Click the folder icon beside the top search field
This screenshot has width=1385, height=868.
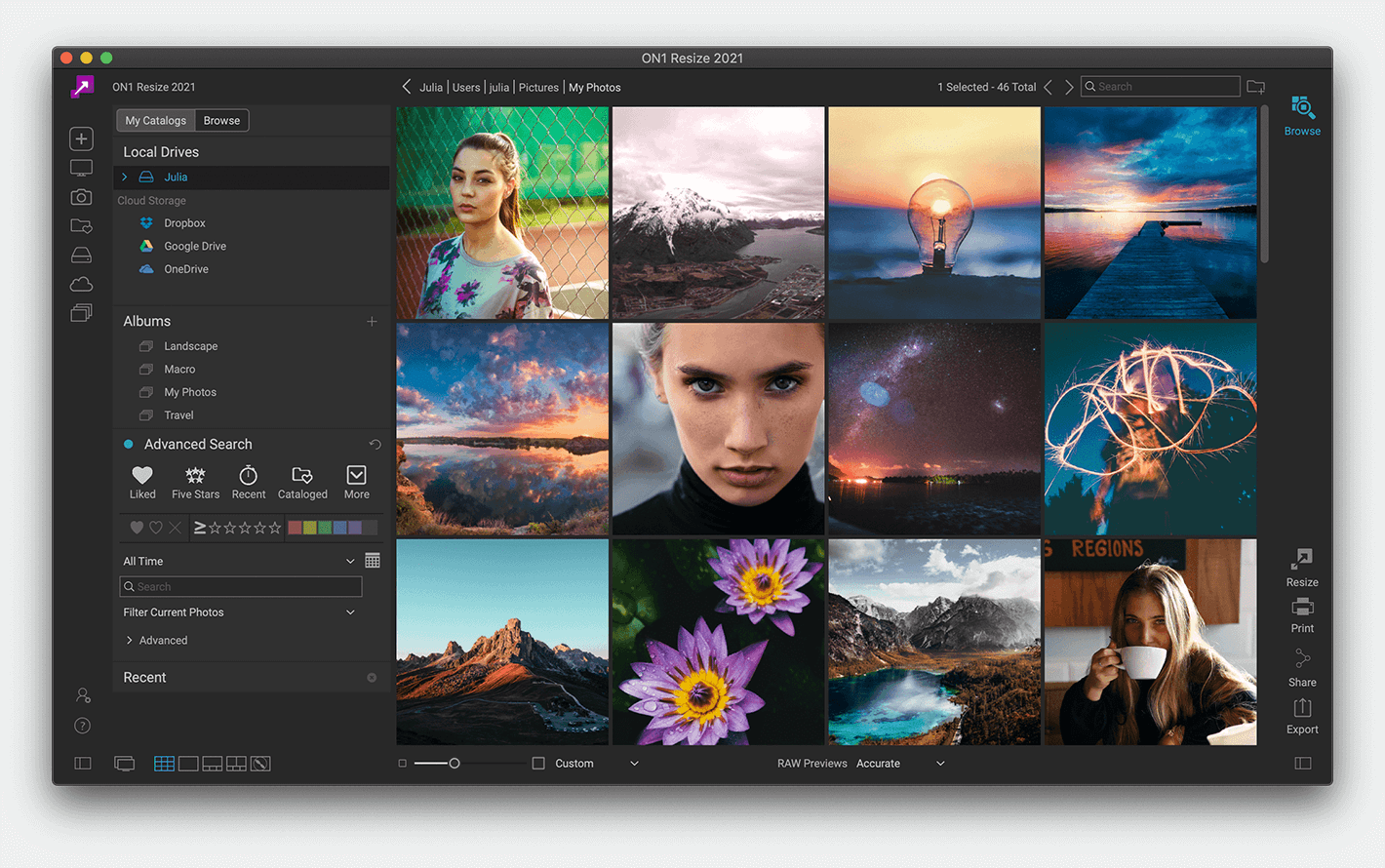pyautogui.click(x=1255, y=87)
